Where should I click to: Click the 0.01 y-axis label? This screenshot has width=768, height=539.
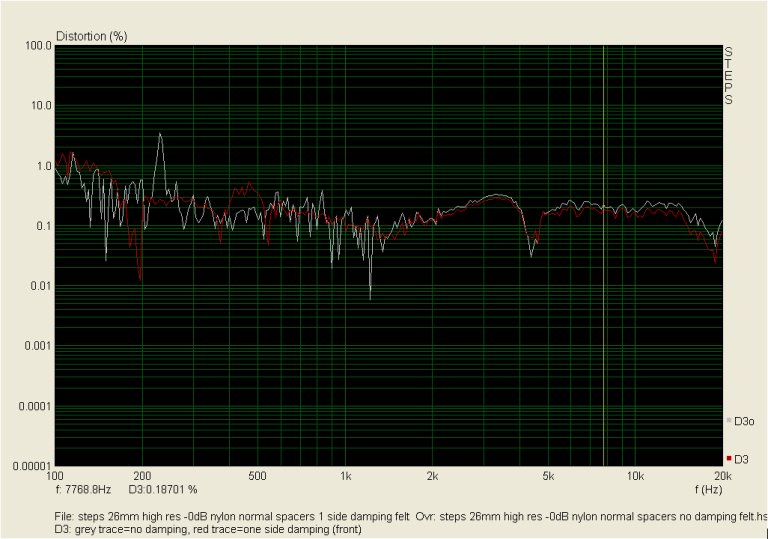click(41, 286)
